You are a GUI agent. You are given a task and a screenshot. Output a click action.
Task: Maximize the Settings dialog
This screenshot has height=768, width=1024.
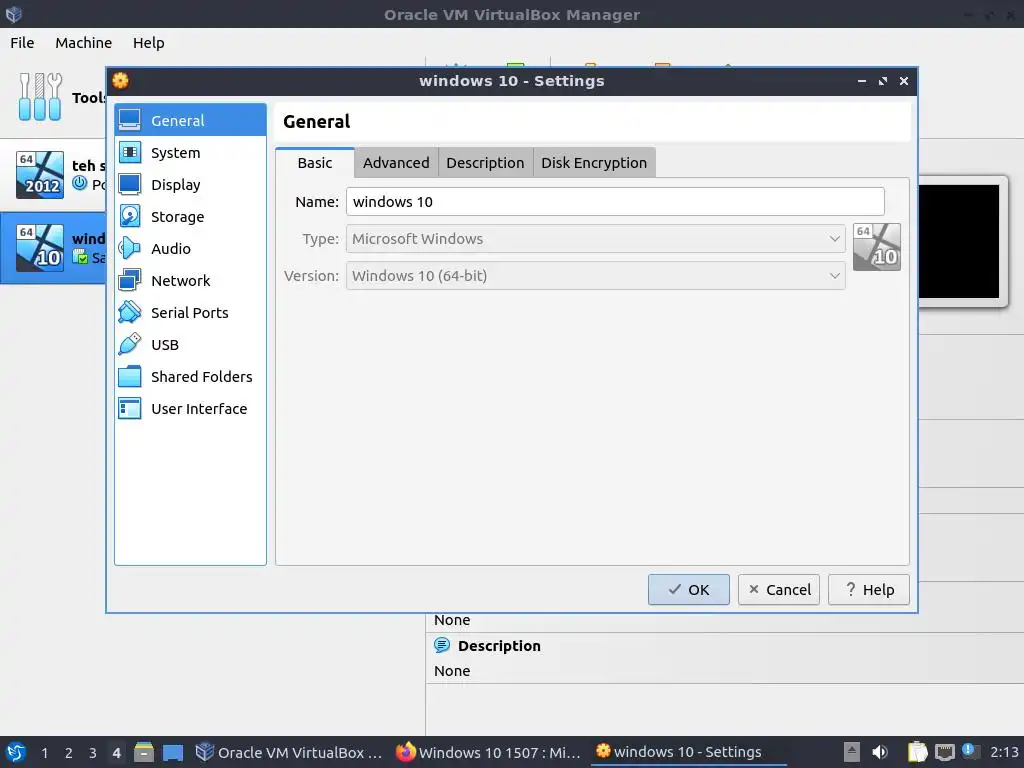(883, 81)
